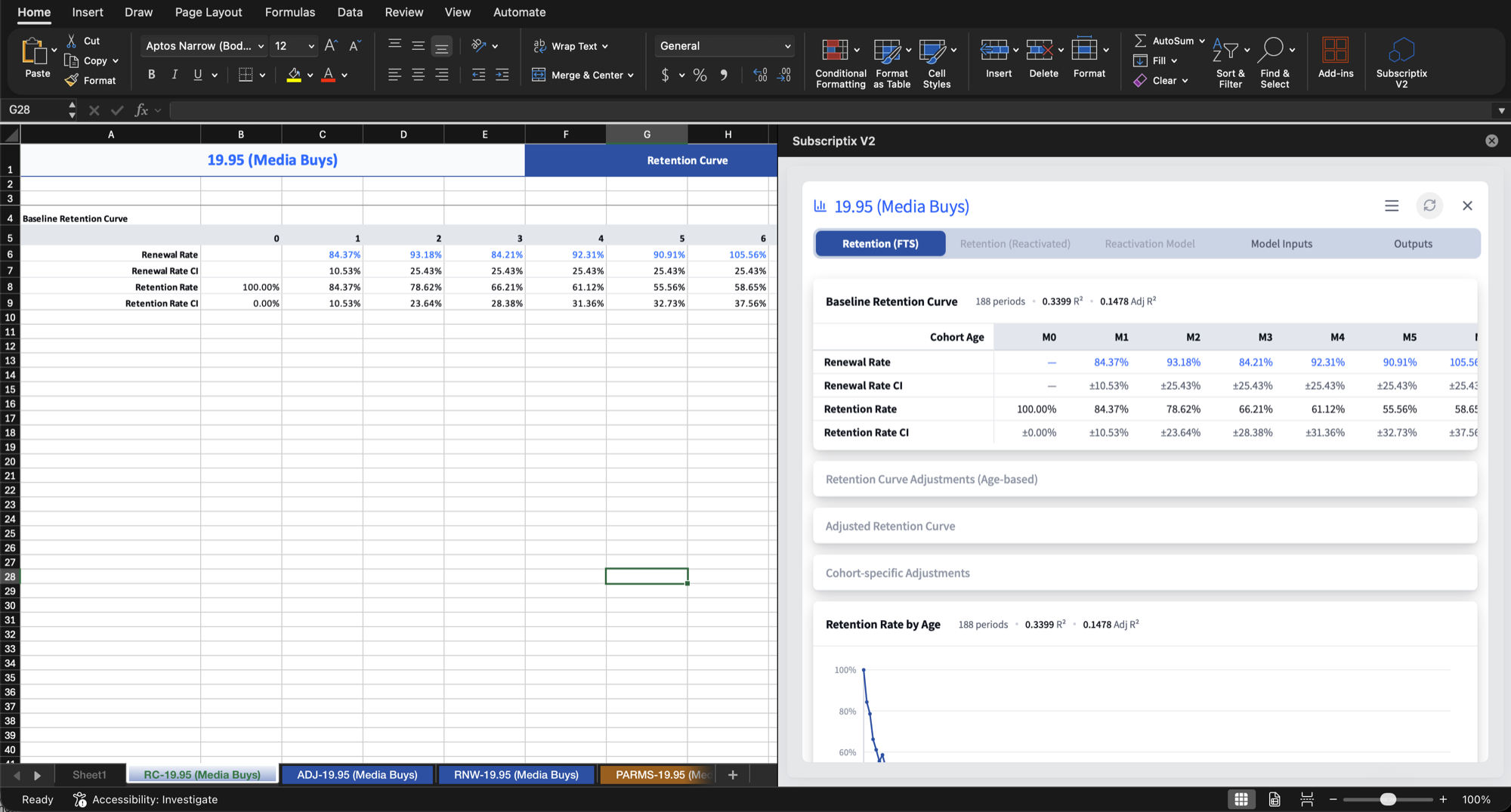This screenshot has height=812, width=1511.
Task: Toggle middle vertical alignment
Action: (x=418, y=46)
